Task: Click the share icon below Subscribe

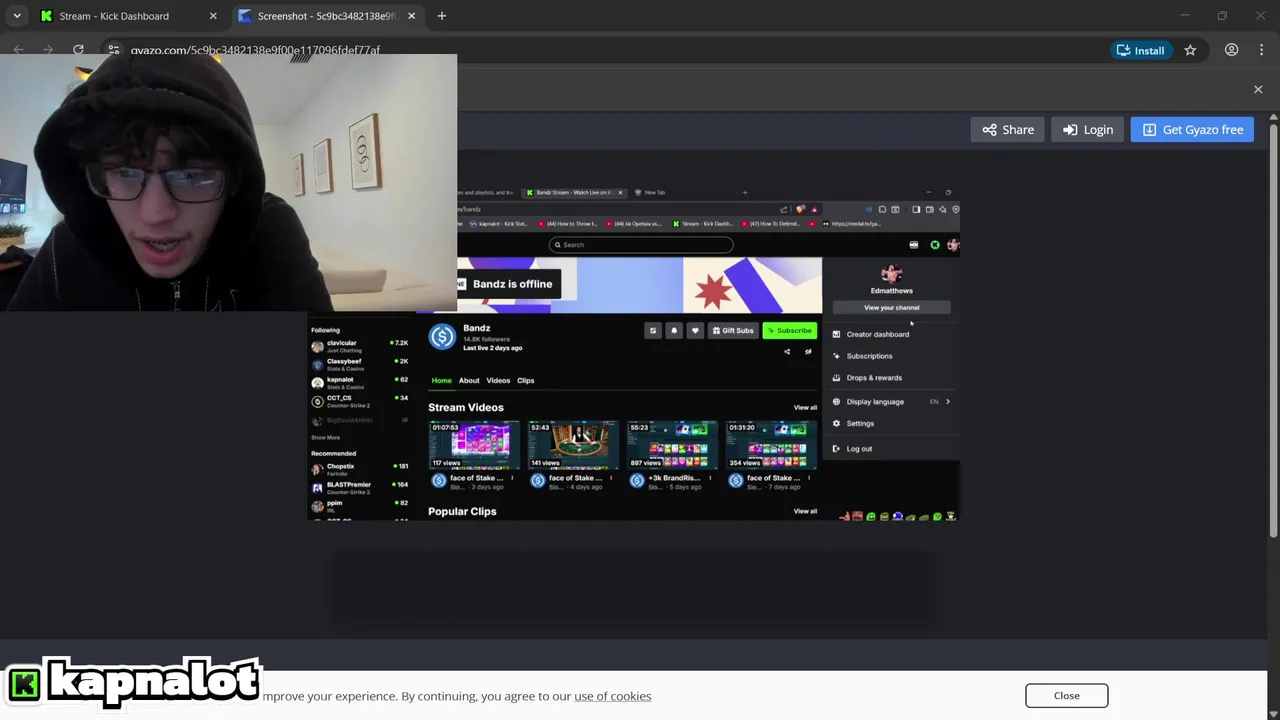Action: click(x=787, y=352)
